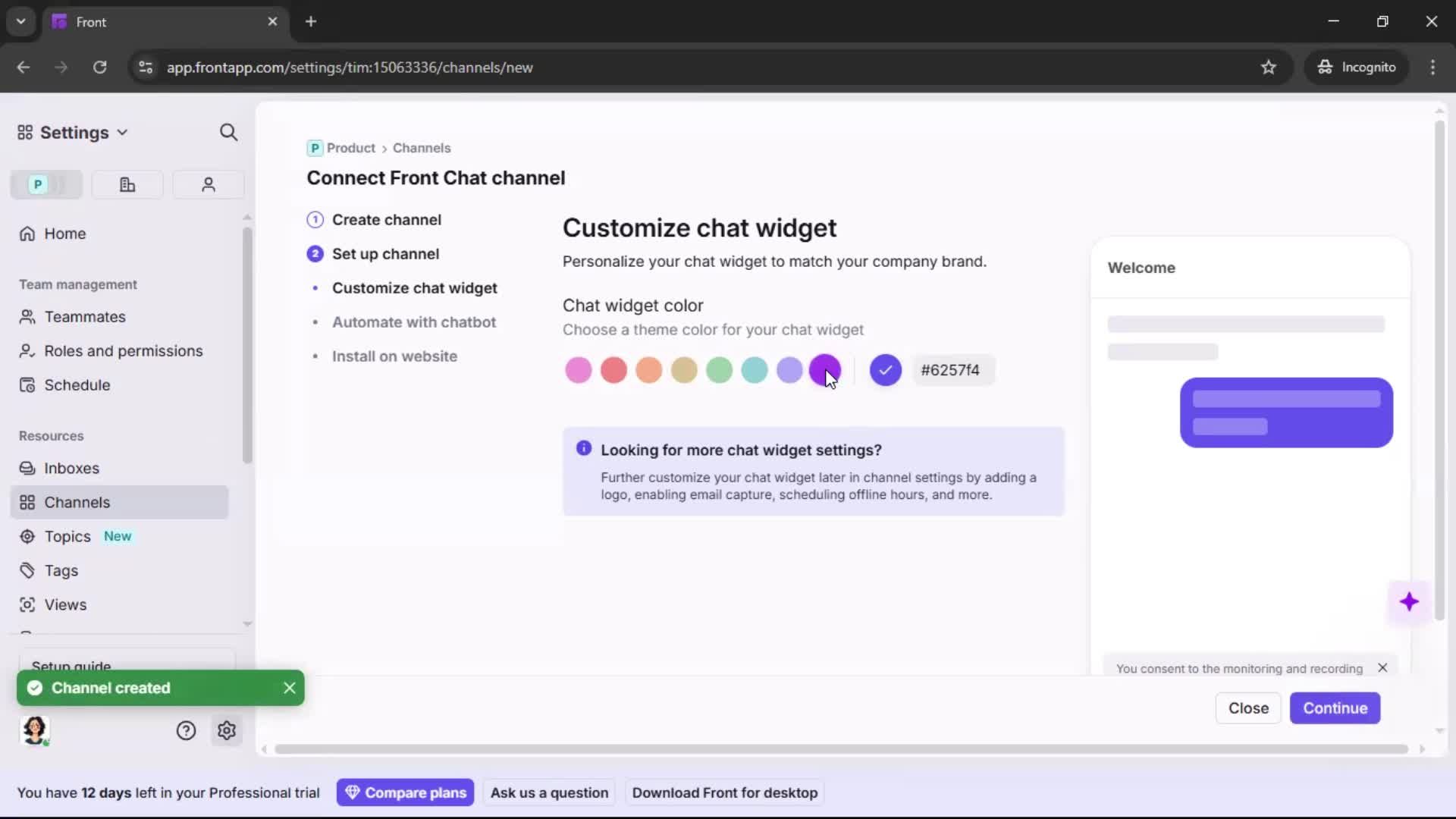The width and height of the screenshot is (1456, 819).
Task: Open the help question mark icon
Action: (186, 730)
